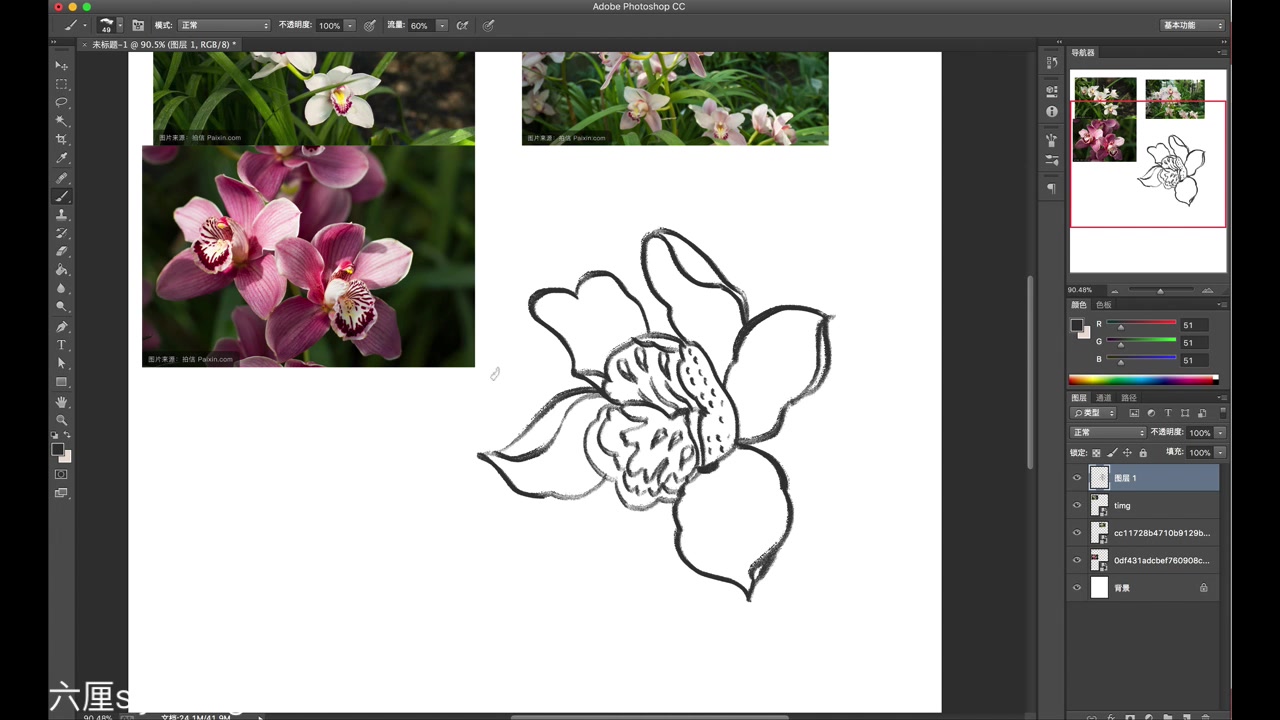Select the Eraser tool
This screenshot has width=1280, height=720.
click(61, 251)
